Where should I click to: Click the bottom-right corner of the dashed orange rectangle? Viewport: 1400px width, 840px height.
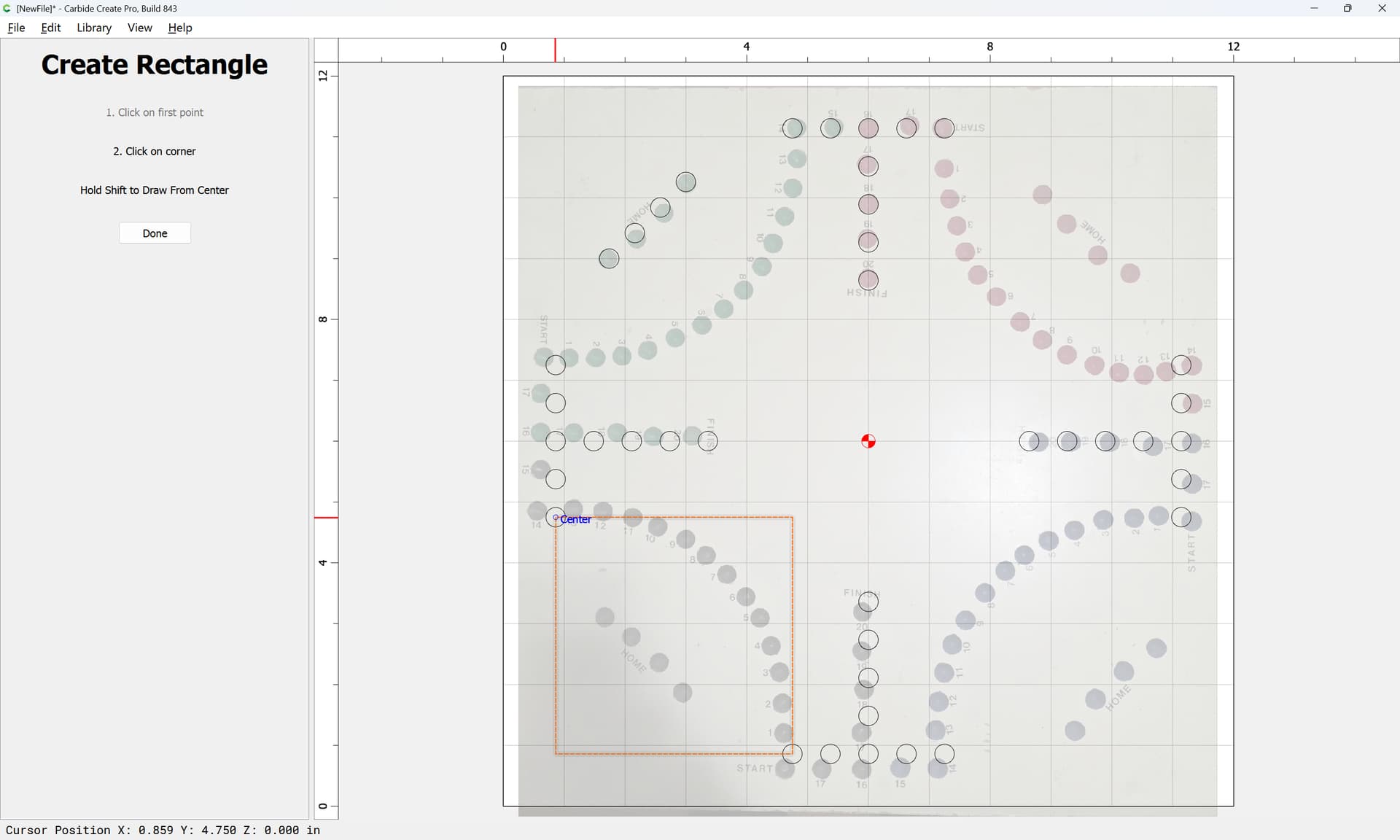click(793, 754)
